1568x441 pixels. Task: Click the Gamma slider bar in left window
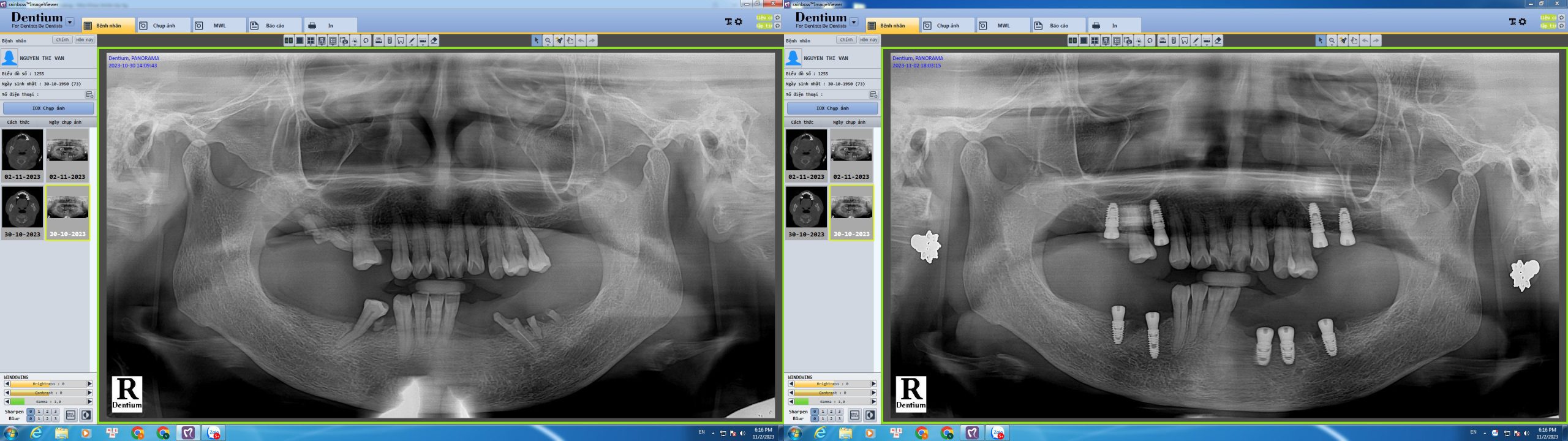point(48,402)
